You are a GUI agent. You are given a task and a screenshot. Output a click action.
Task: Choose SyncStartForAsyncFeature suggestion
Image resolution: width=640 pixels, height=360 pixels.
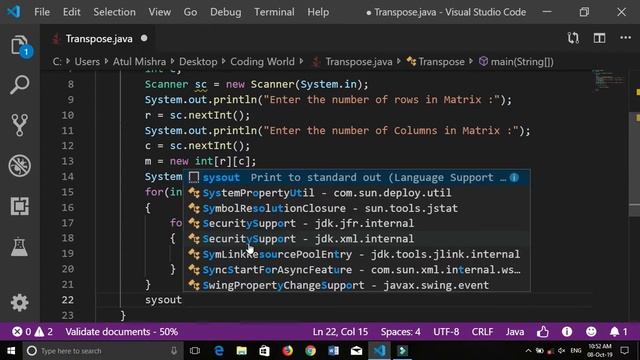(x=357, y=270)
